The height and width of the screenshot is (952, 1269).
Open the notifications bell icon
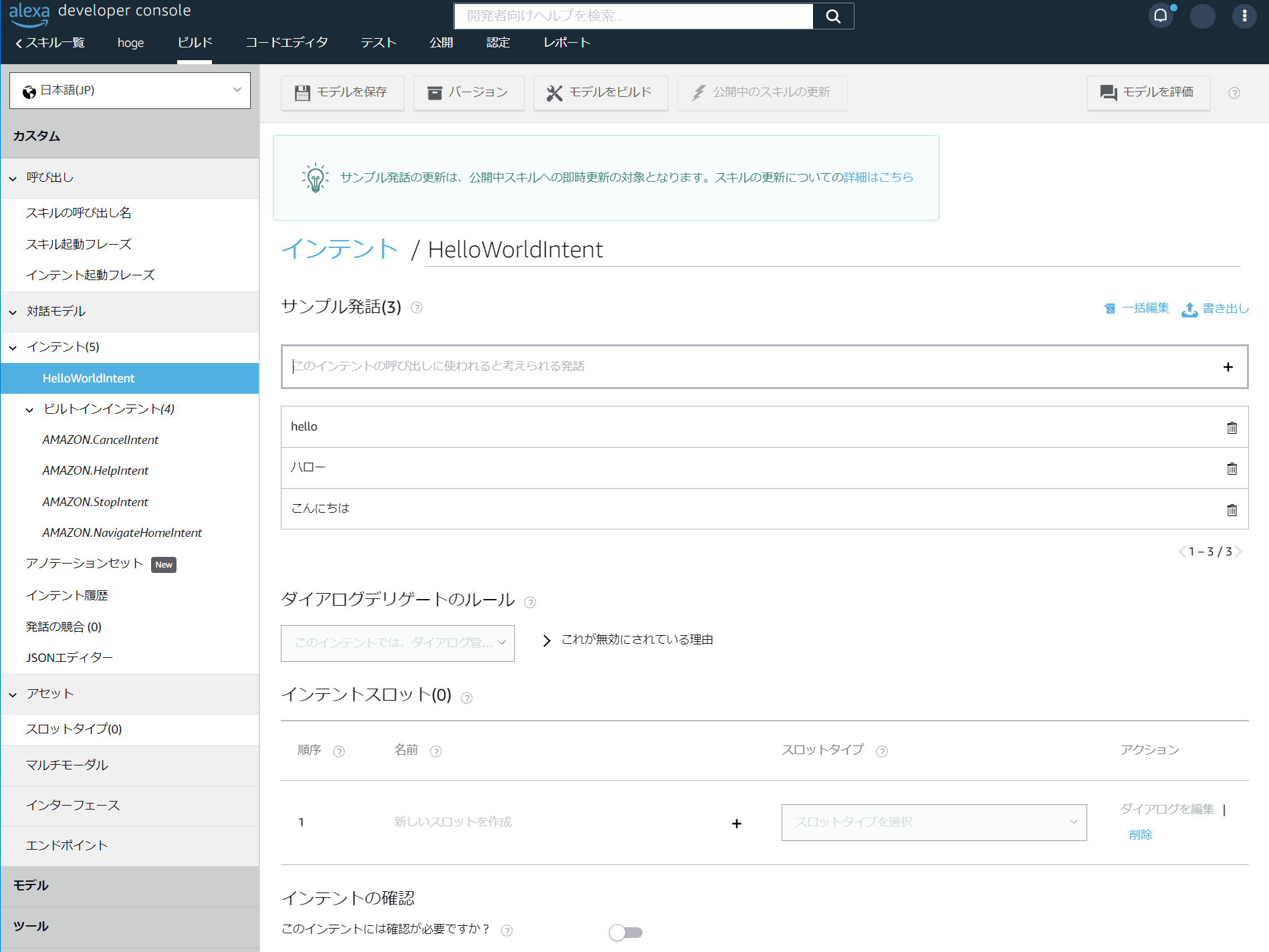[x=1161, y=15]
